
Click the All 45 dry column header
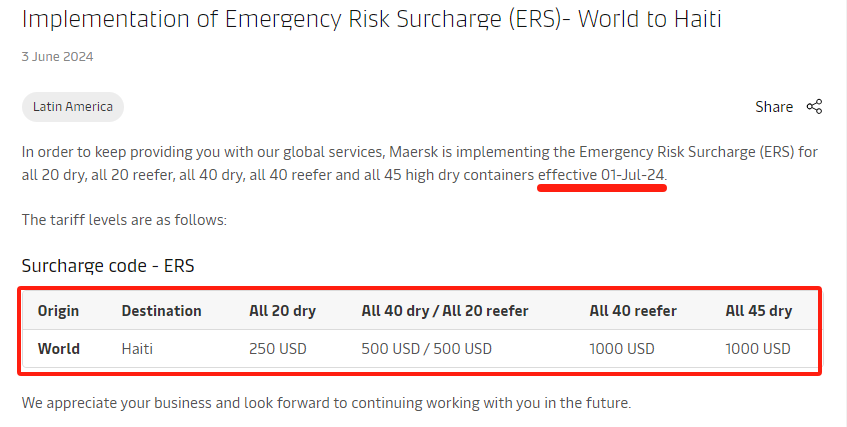pos(759,311)
